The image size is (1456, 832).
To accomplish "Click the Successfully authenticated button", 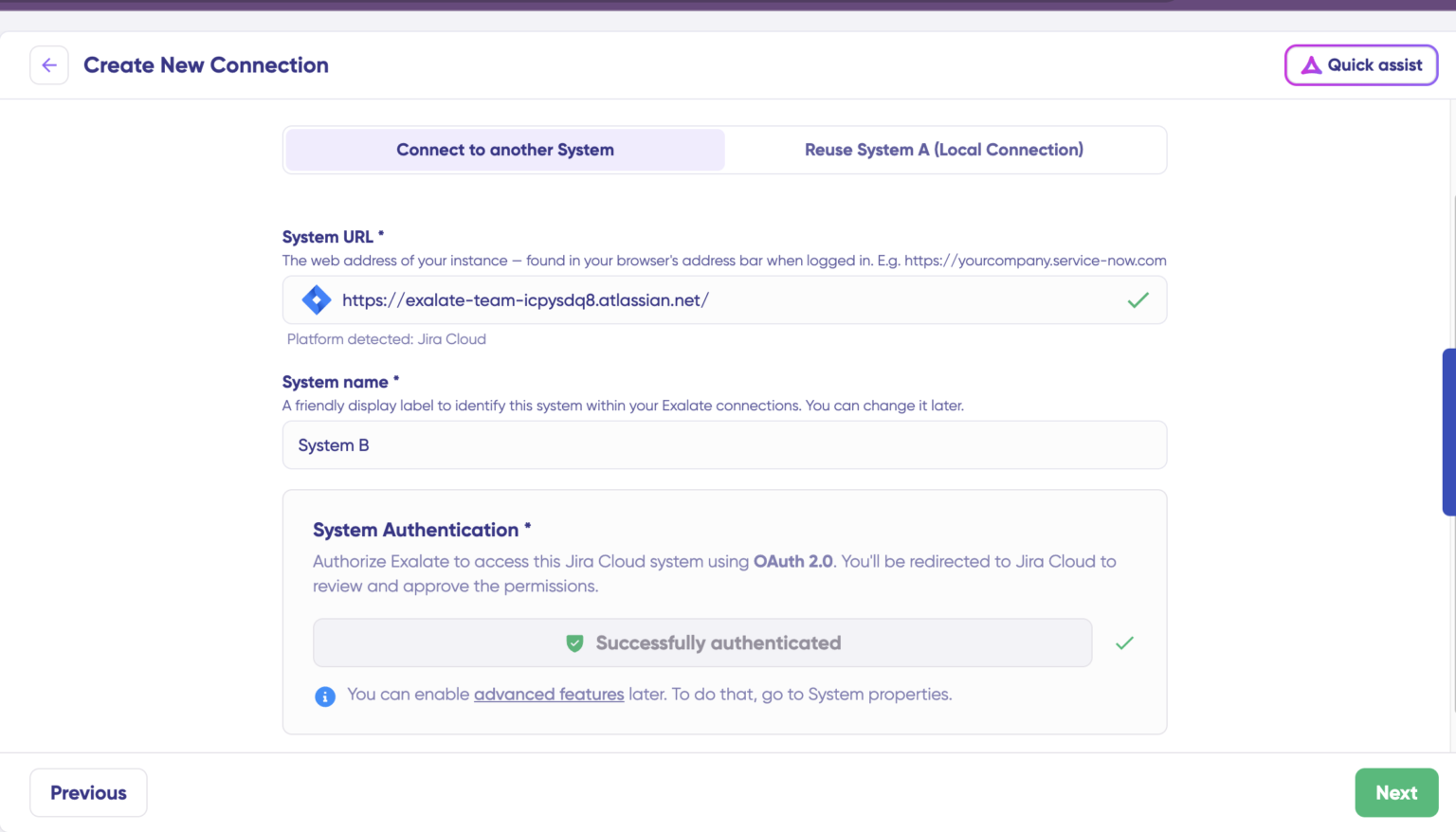I will pos(702,642).
